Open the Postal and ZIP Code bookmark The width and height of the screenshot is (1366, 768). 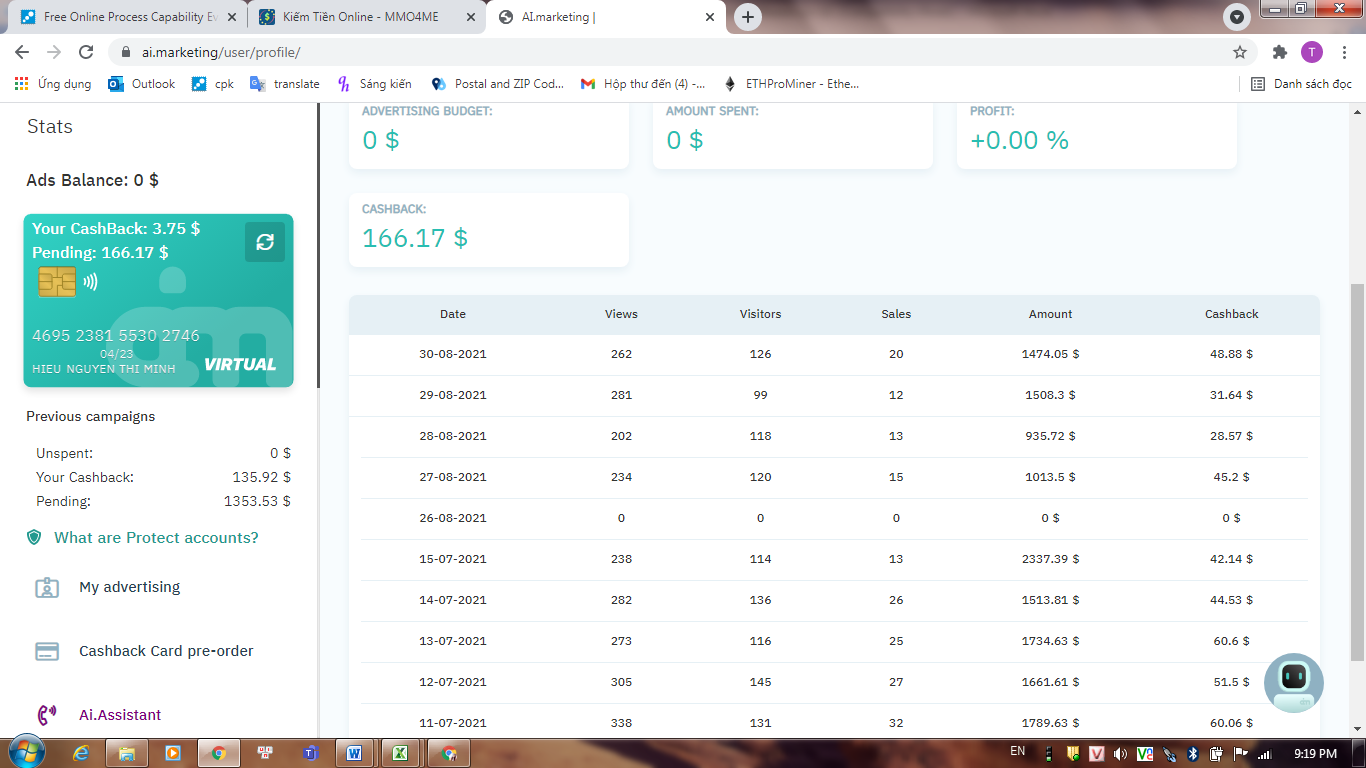pos(498,84)
